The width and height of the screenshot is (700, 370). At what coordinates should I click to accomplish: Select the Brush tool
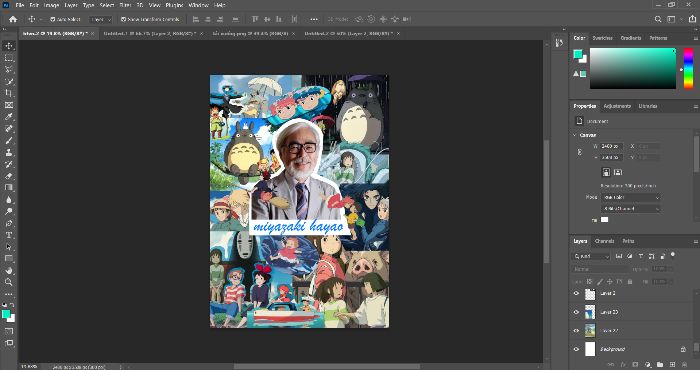pos(9,141)
